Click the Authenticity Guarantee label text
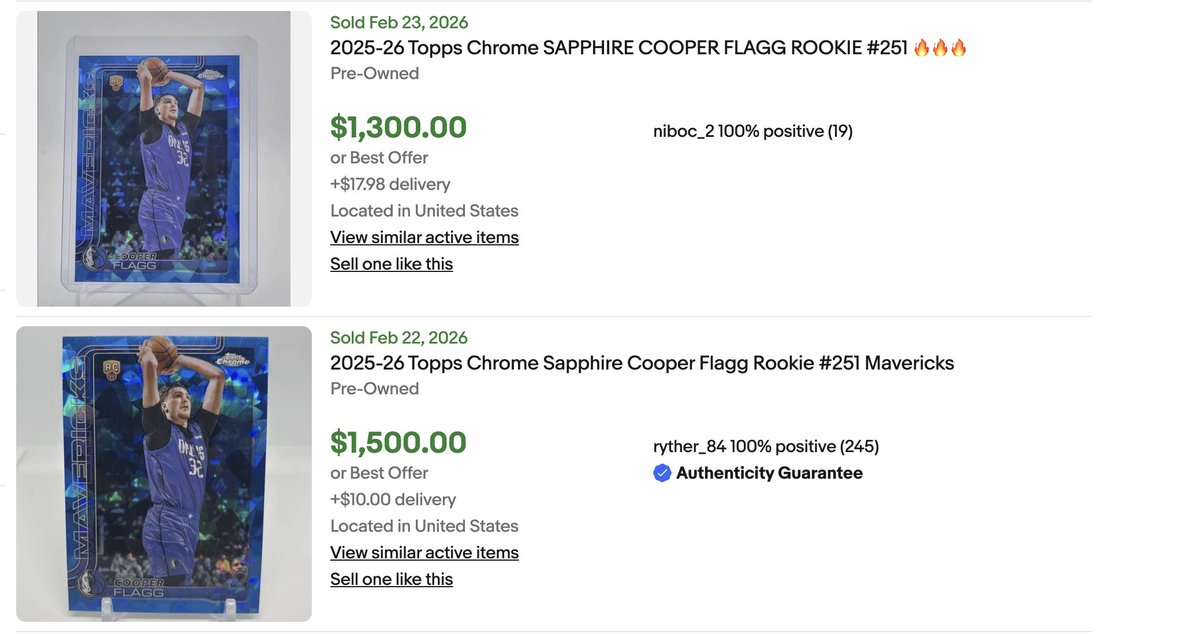This screenshot has width=1200, height=634. click(x=769, y=474)
